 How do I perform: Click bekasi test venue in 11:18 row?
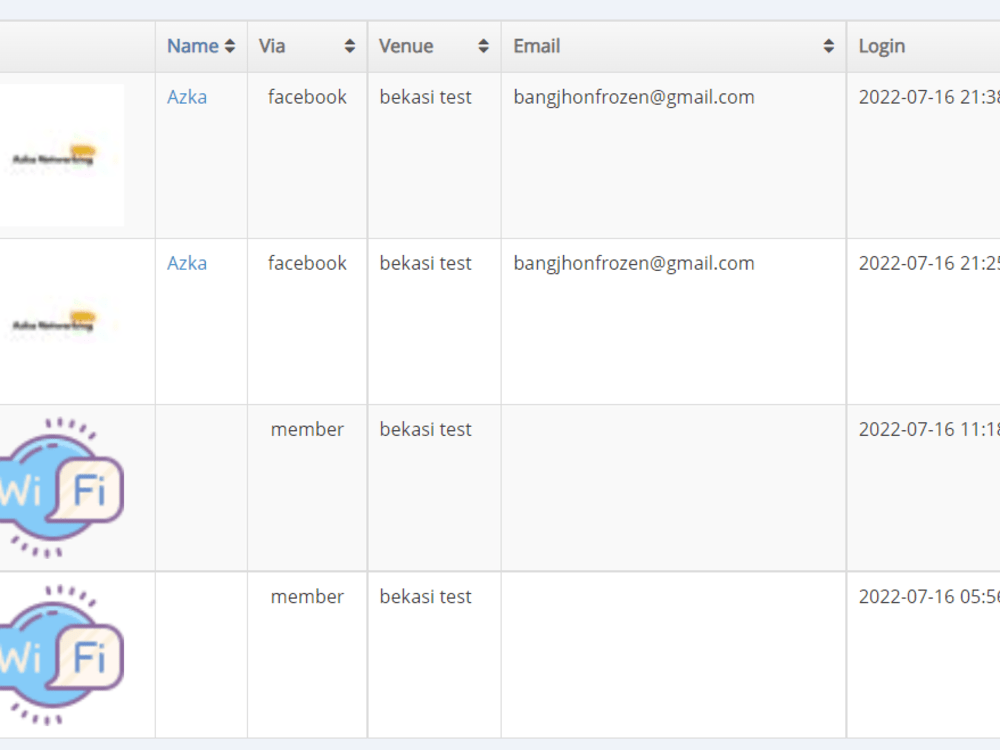click(x=425, y=430)
